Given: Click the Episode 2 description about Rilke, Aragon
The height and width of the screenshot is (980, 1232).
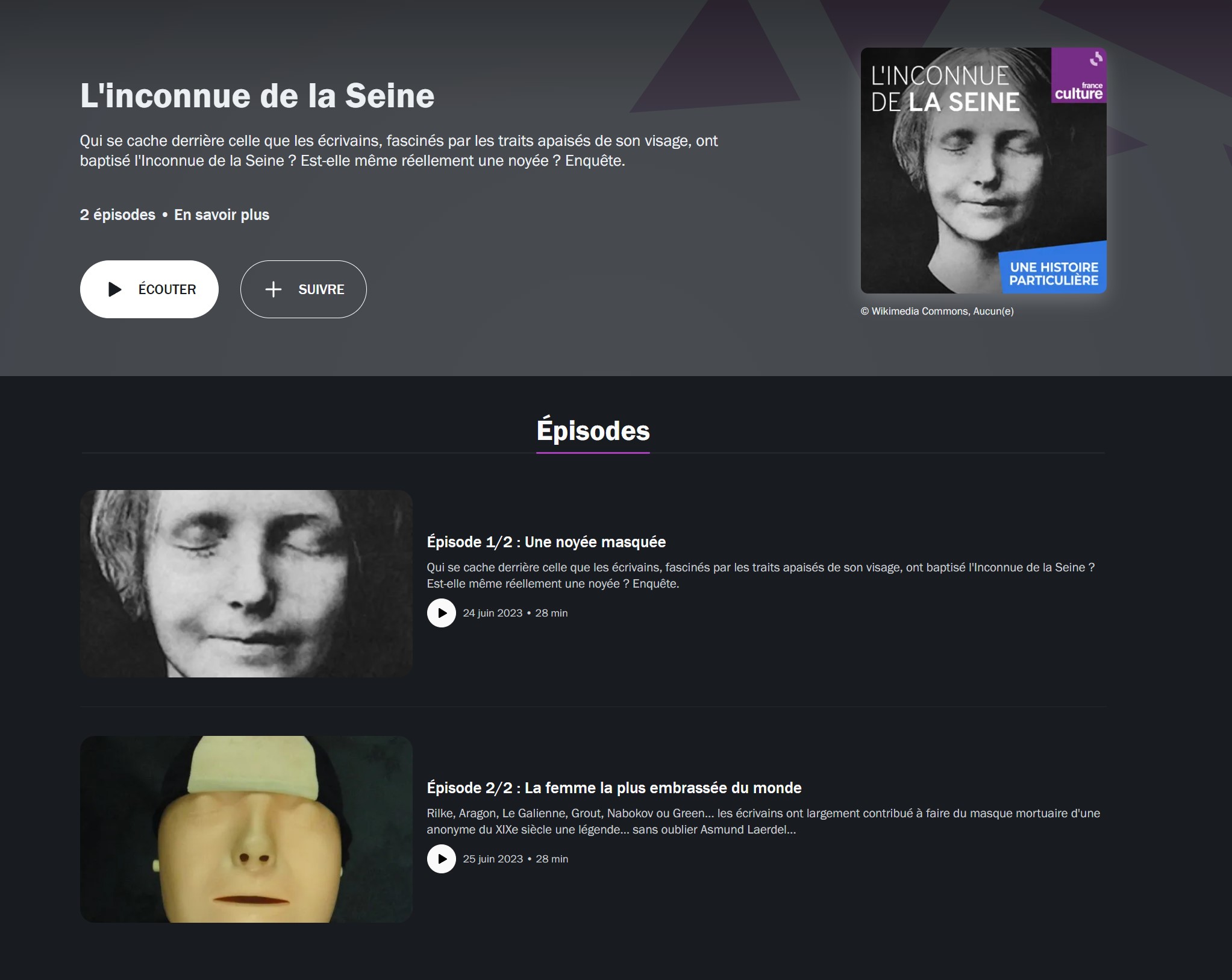Looking at the screenshot, I should click(763, 821).
